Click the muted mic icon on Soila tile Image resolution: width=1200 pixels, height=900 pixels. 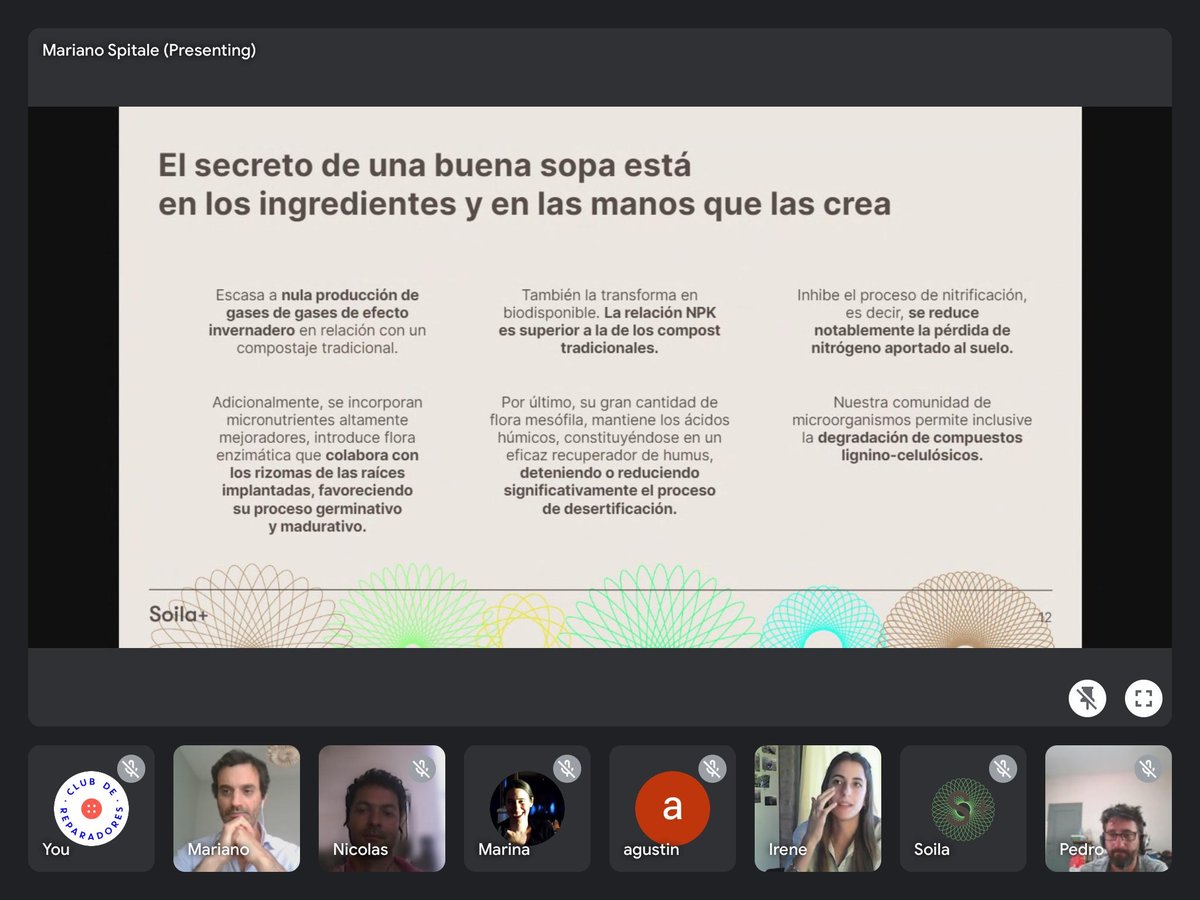point(1003,769)
